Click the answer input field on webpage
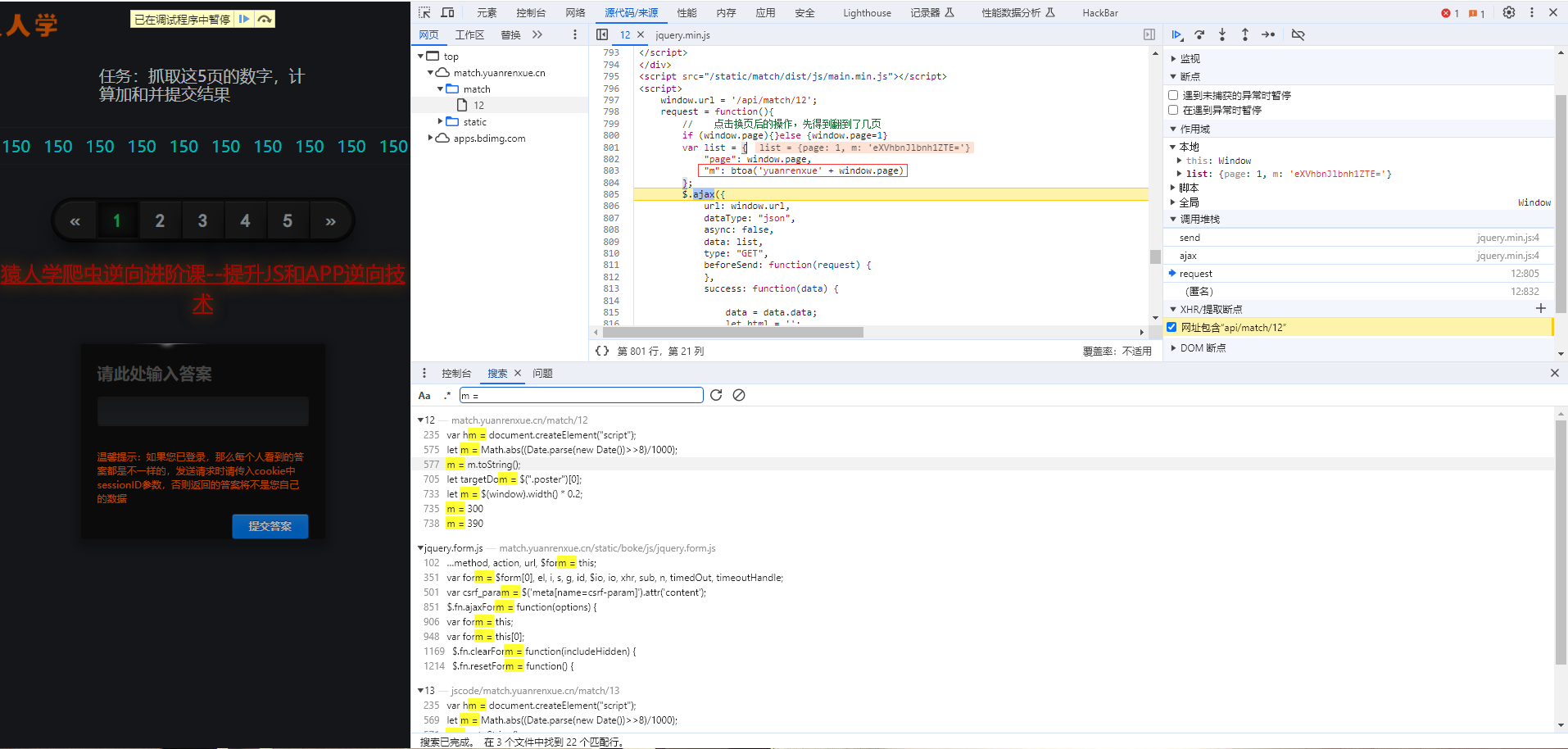This screenshot has width=1568, height=749. pos(202,411)
